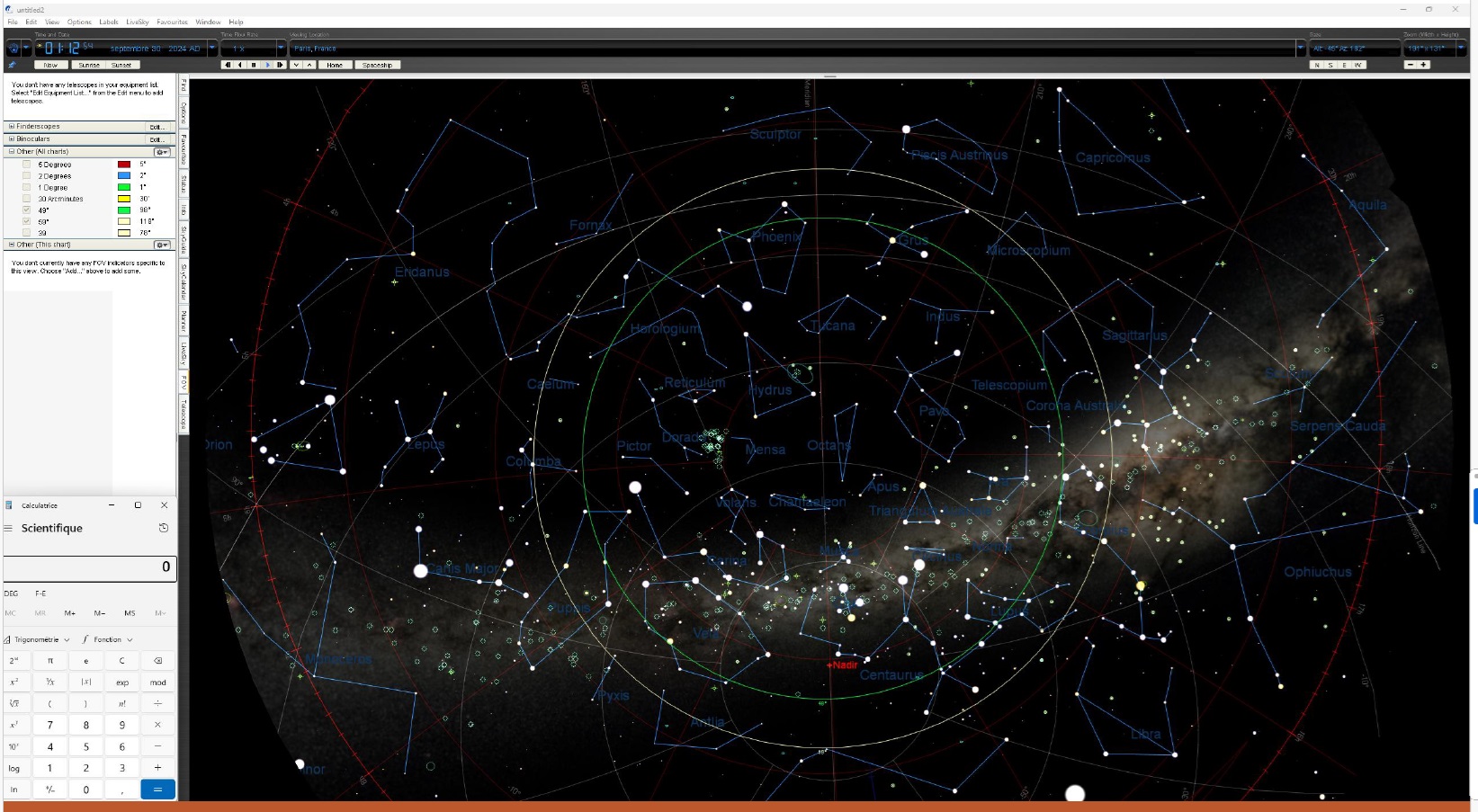
Task: Open the Status side tab
Action: (184, 183)
